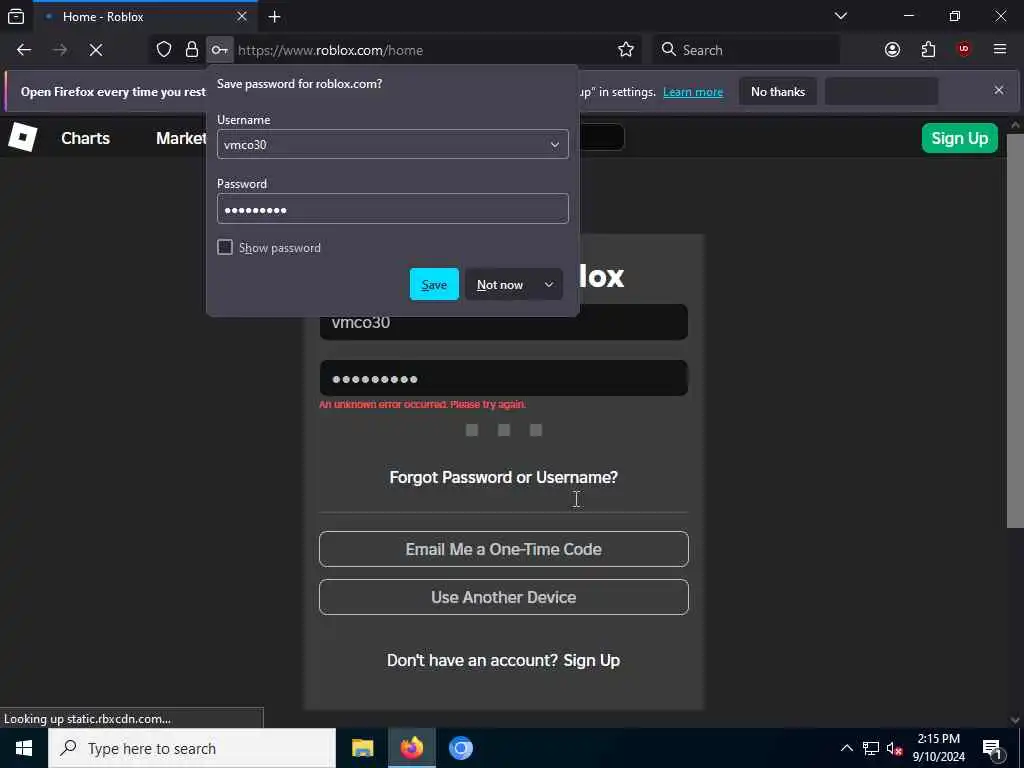
Task: Click the Firefox taskbar icon
Action: pos(411,748)
